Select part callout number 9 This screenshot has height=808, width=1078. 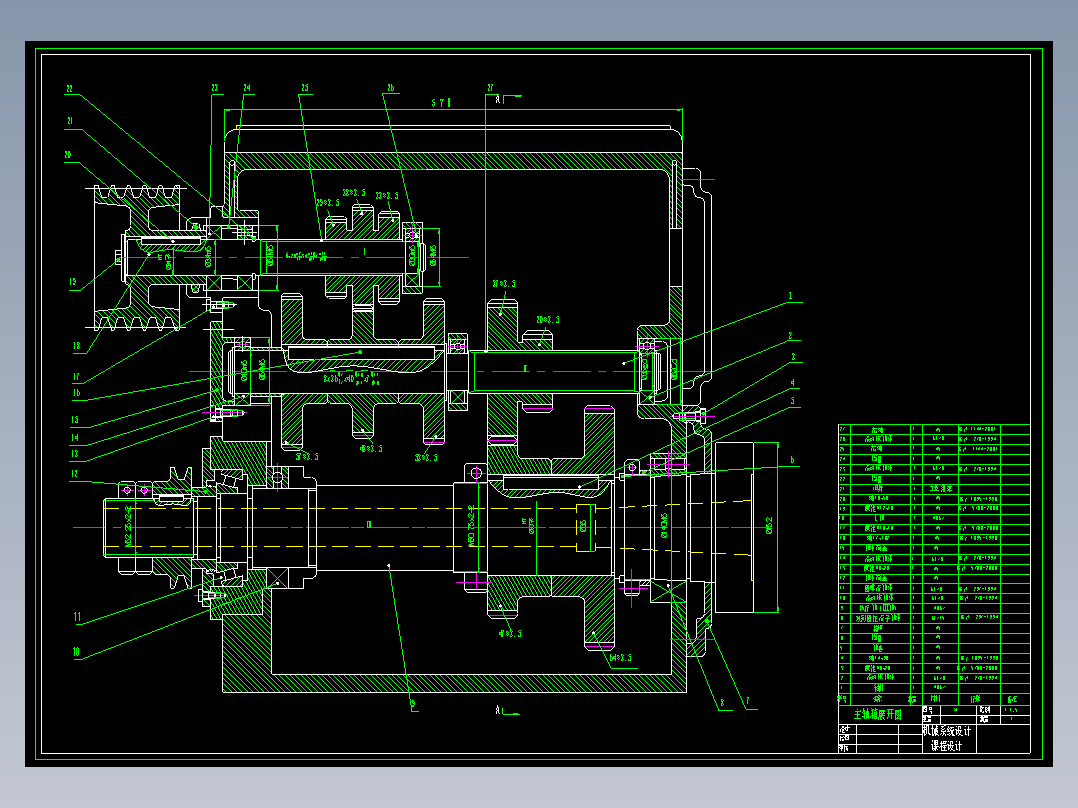click(412, 703)
